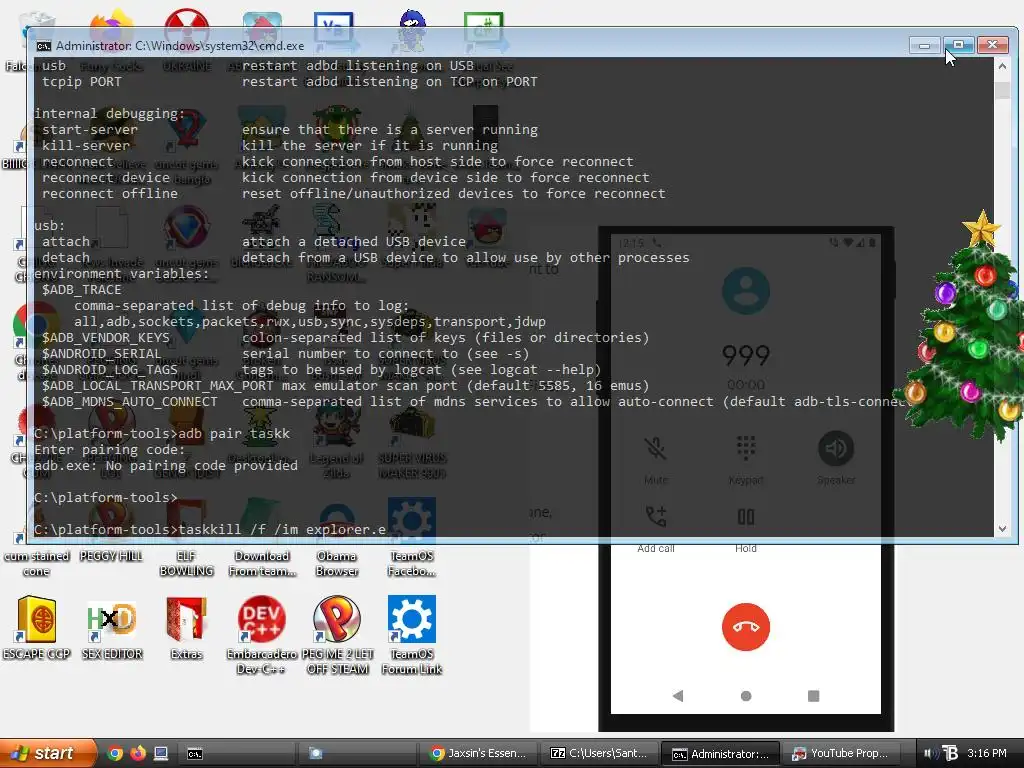This screenshot has height=768, width=1024.
Task: Select TeamOS Facebook desktop icon label
Action: point(411,564)
